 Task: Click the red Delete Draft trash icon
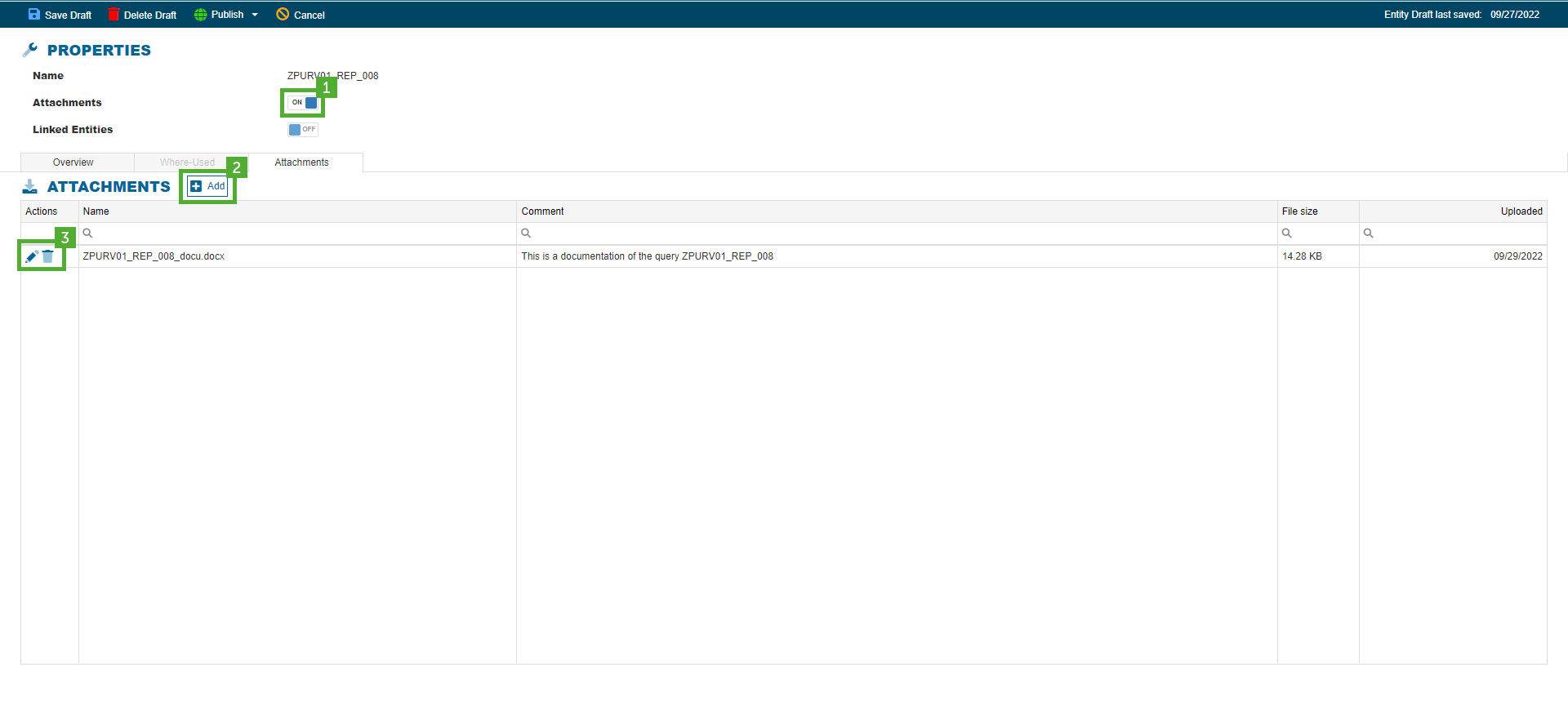point(114,15)
